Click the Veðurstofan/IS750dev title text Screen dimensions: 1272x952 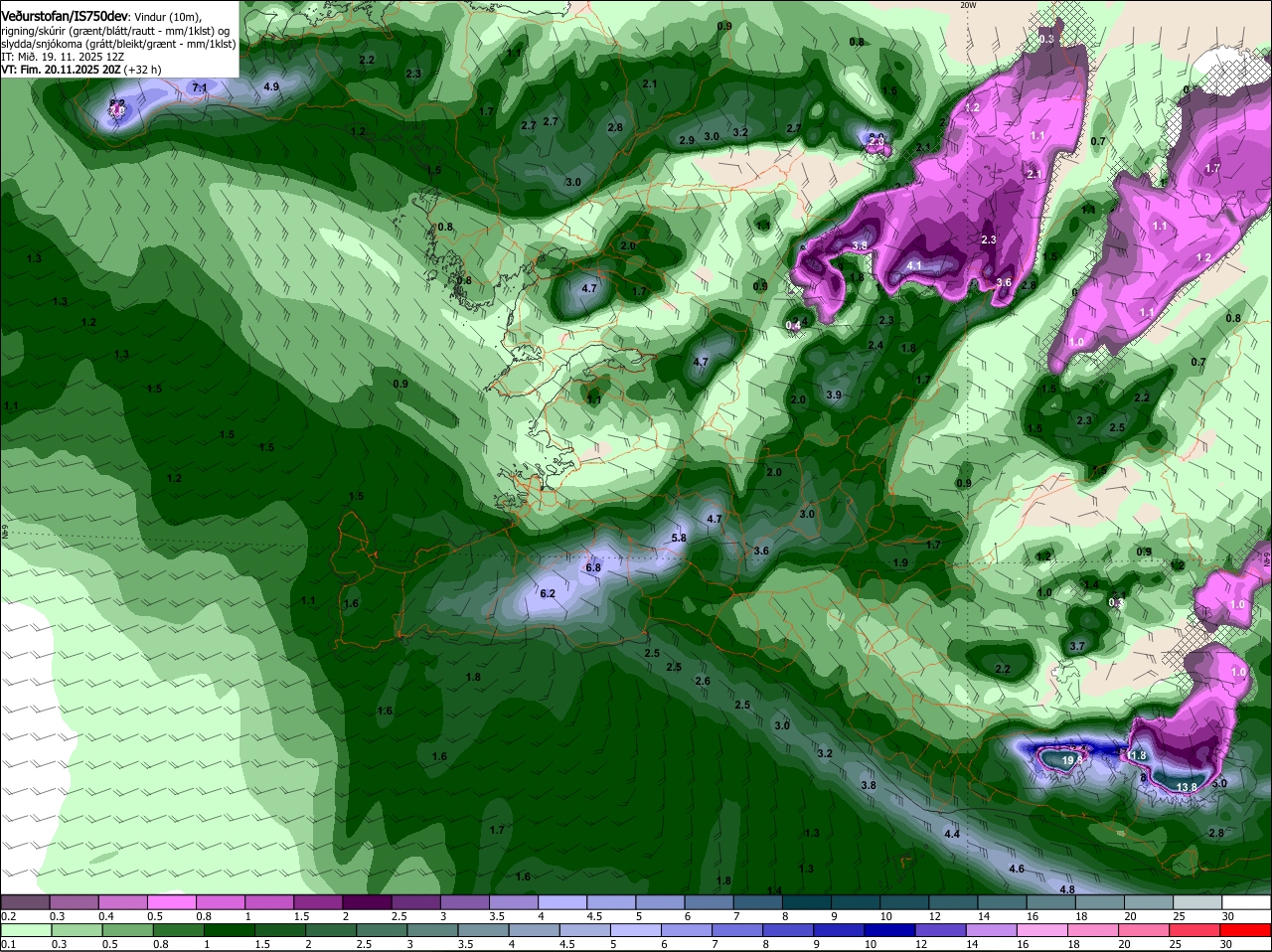tap(65, 17)
